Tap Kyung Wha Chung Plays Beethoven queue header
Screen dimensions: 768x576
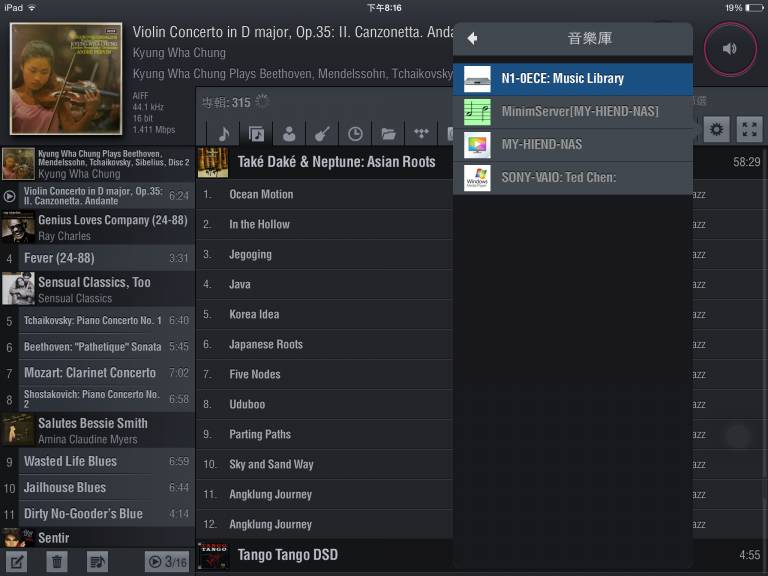[97, 164]
